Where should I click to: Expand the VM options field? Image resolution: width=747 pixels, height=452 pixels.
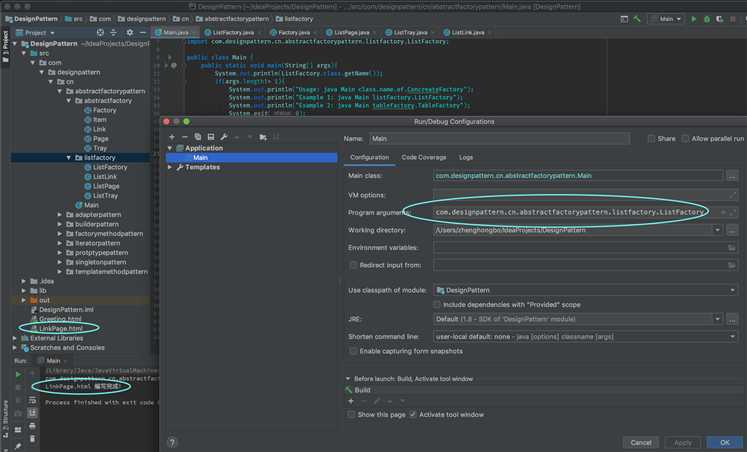(732, 195)
